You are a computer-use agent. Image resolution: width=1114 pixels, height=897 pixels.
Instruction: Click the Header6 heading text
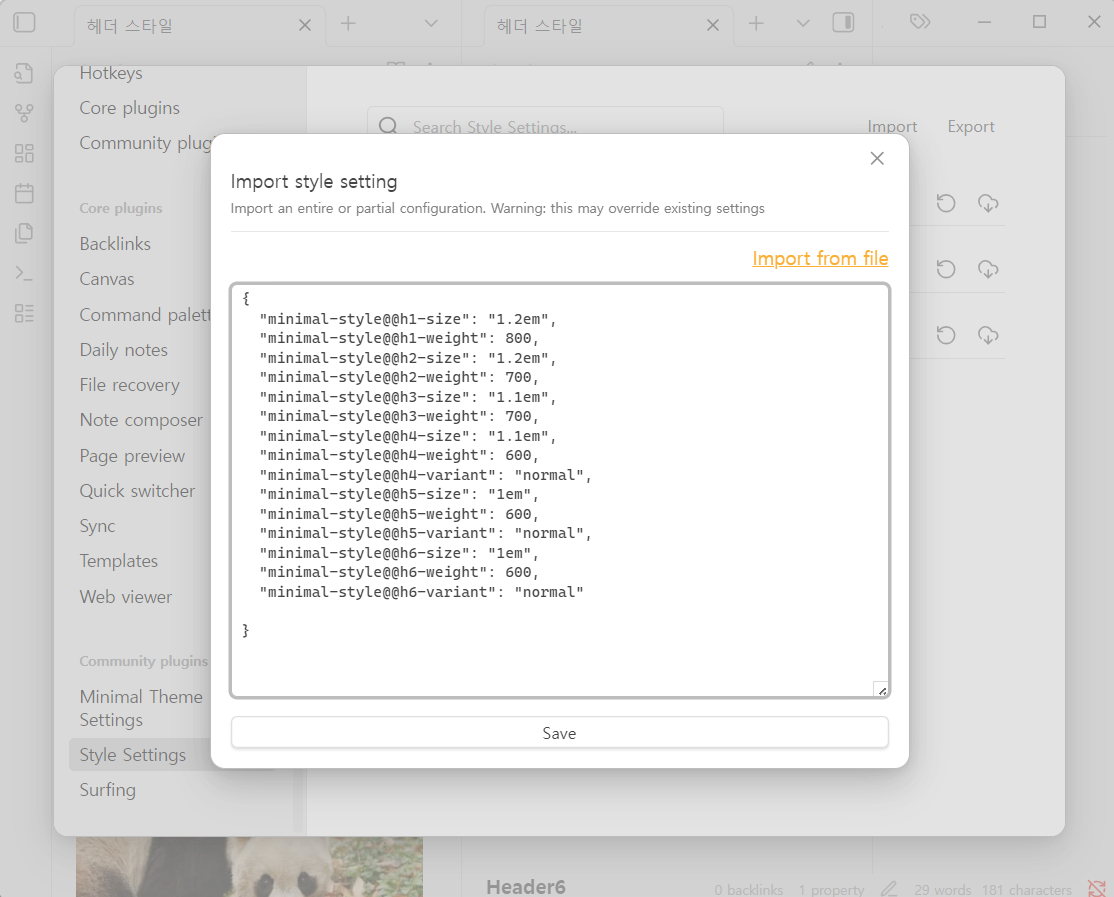[x=526, y=886]
